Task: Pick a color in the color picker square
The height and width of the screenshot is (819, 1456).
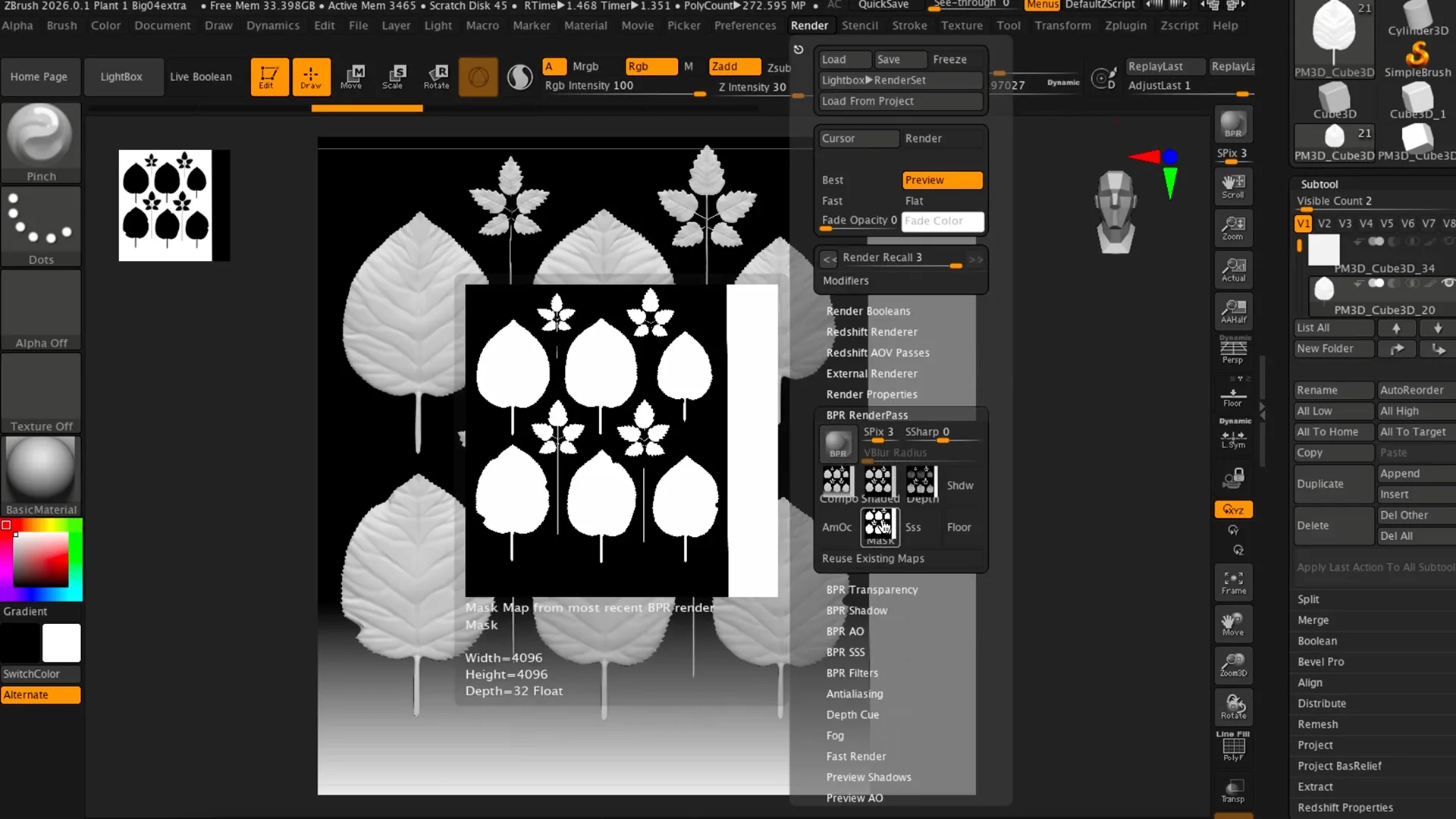Action: click(41, 559)
